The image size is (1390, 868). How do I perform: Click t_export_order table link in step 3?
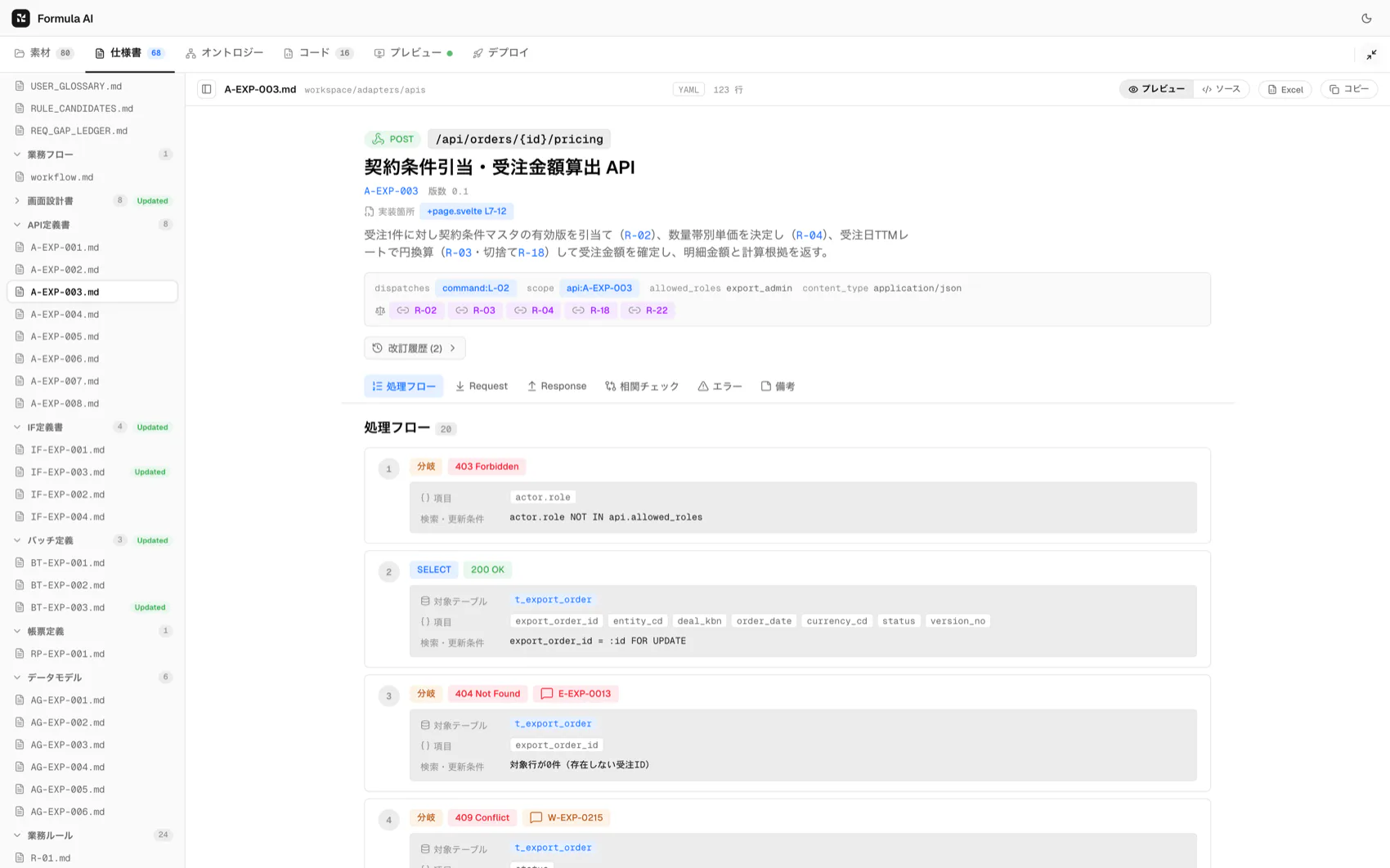tap(553, 724)
